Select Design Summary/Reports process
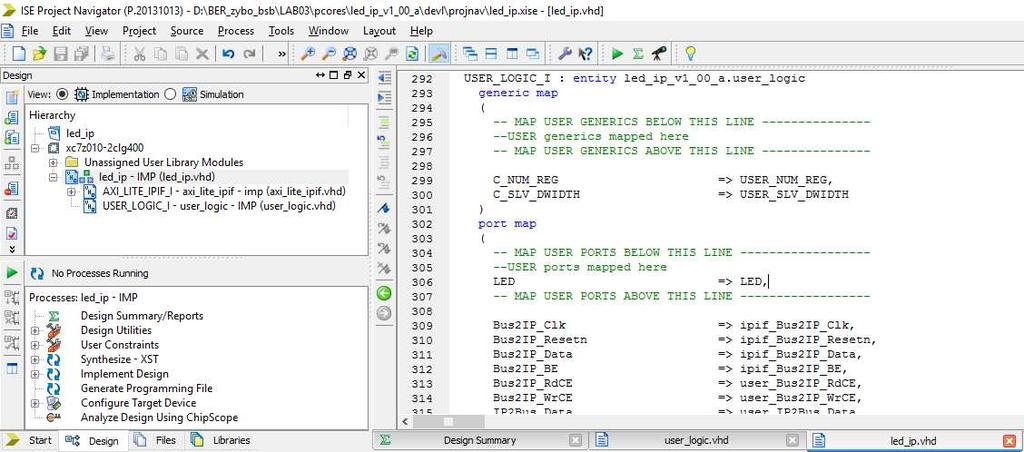The height and width of the screenshot is (452, 1024). point(142,316)
